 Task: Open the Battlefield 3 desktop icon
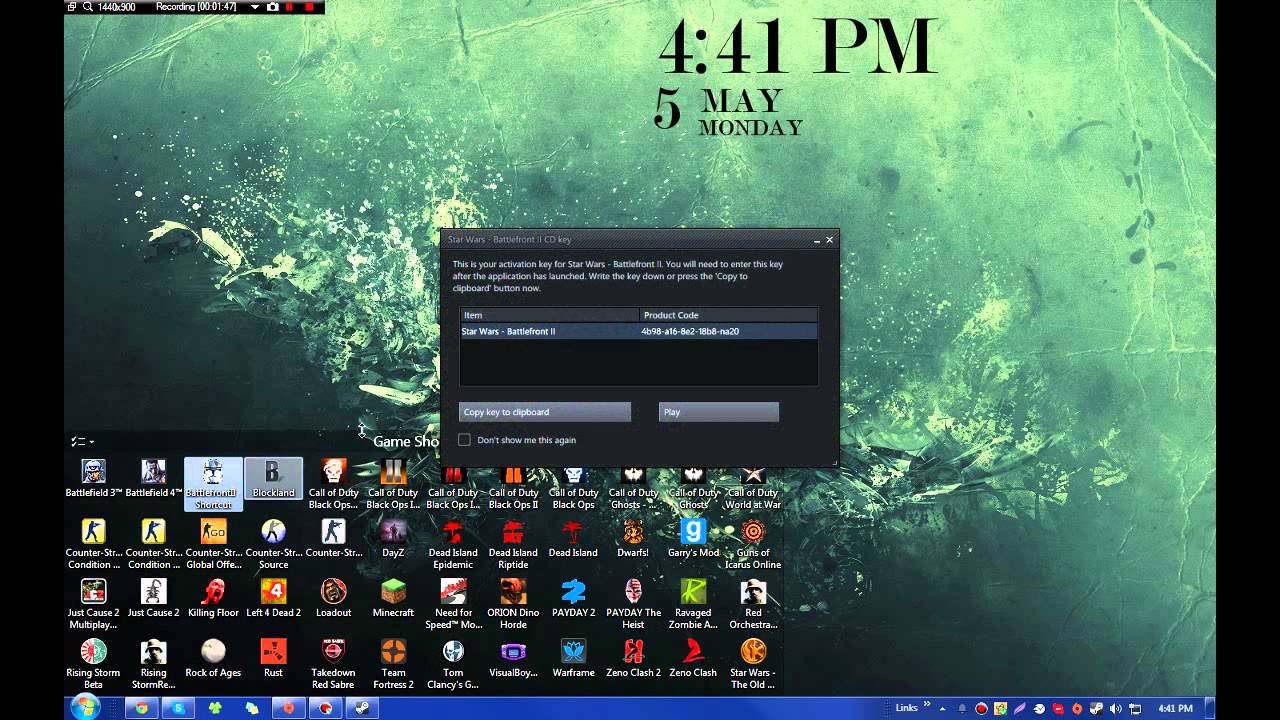pos(93,478)
